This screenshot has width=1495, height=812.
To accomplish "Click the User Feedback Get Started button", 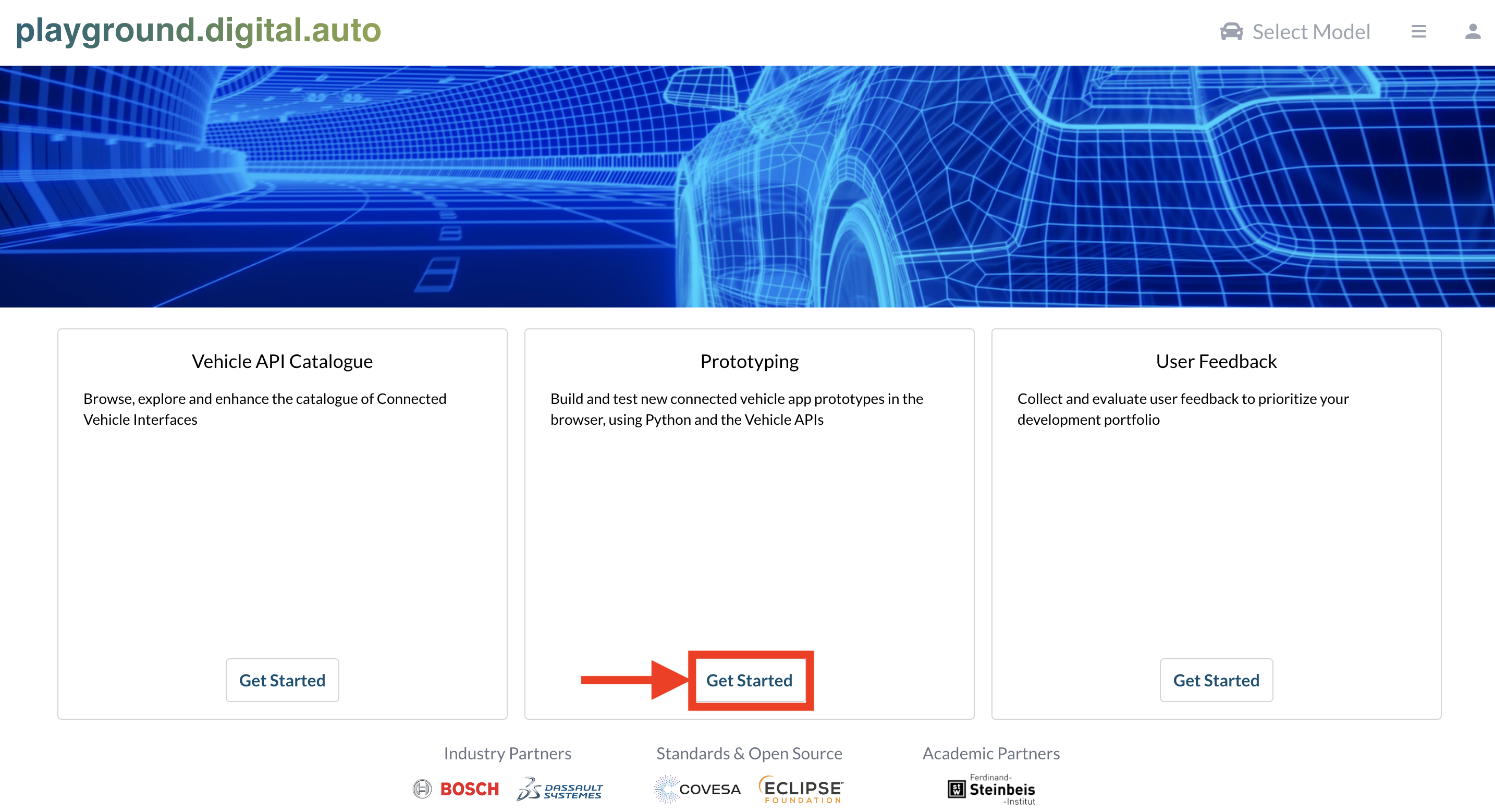I will point(1216,680).
